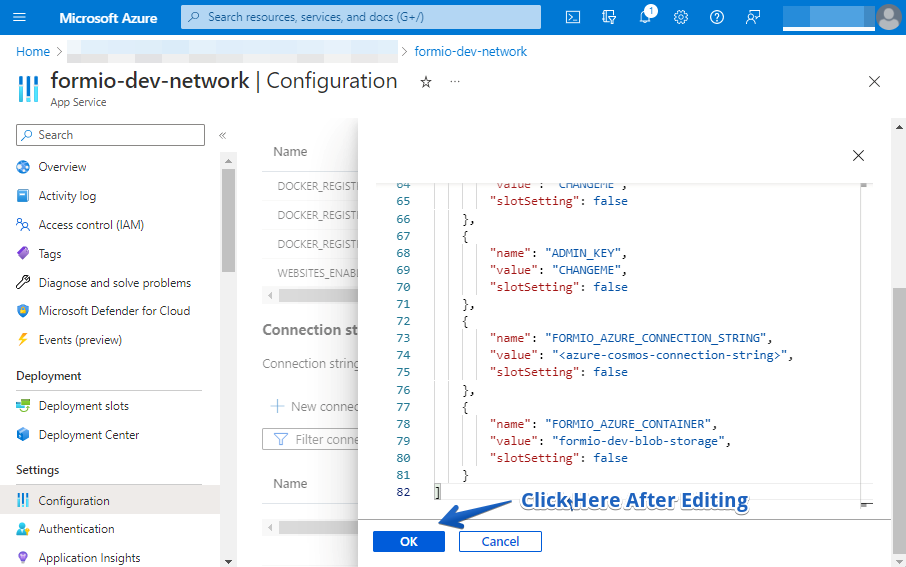Close the Configuration blade with X
The image size is (906, 567).
874,81
